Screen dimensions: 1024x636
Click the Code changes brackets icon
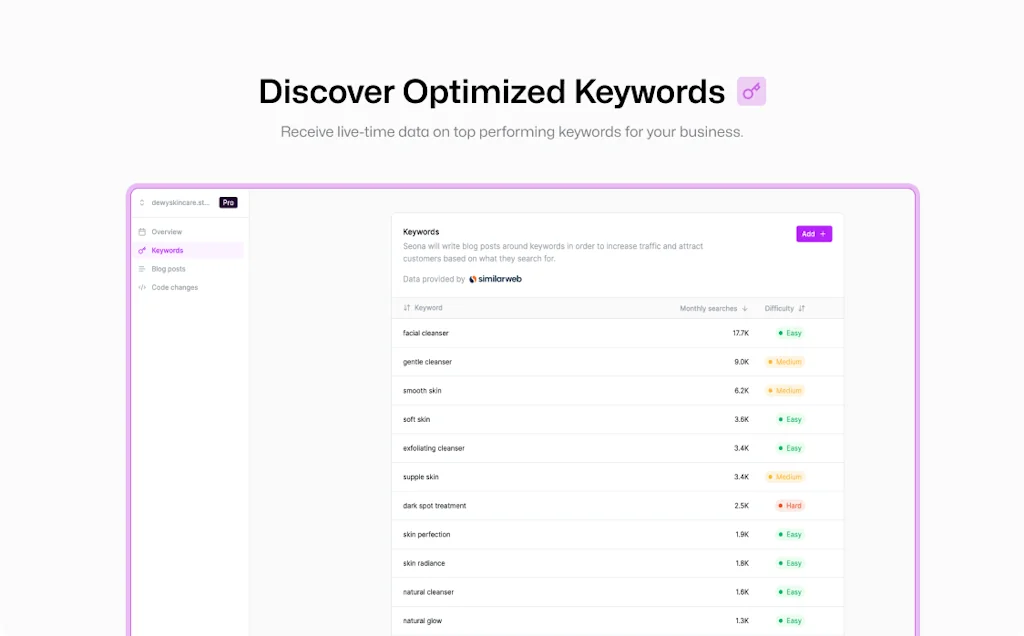[x=142, y=287]
